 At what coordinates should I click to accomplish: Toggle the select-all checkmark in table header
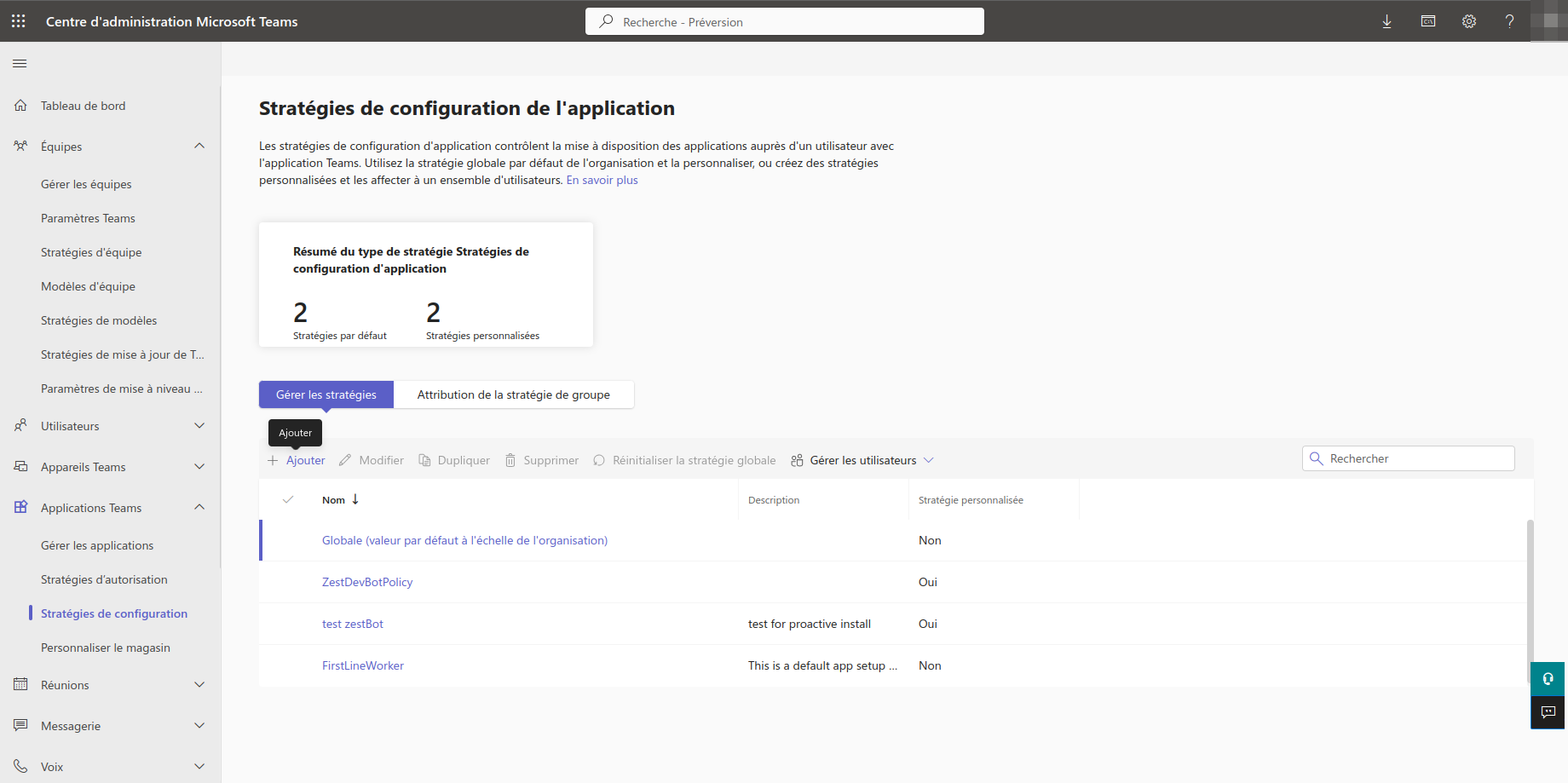click(x=288, y=500)
